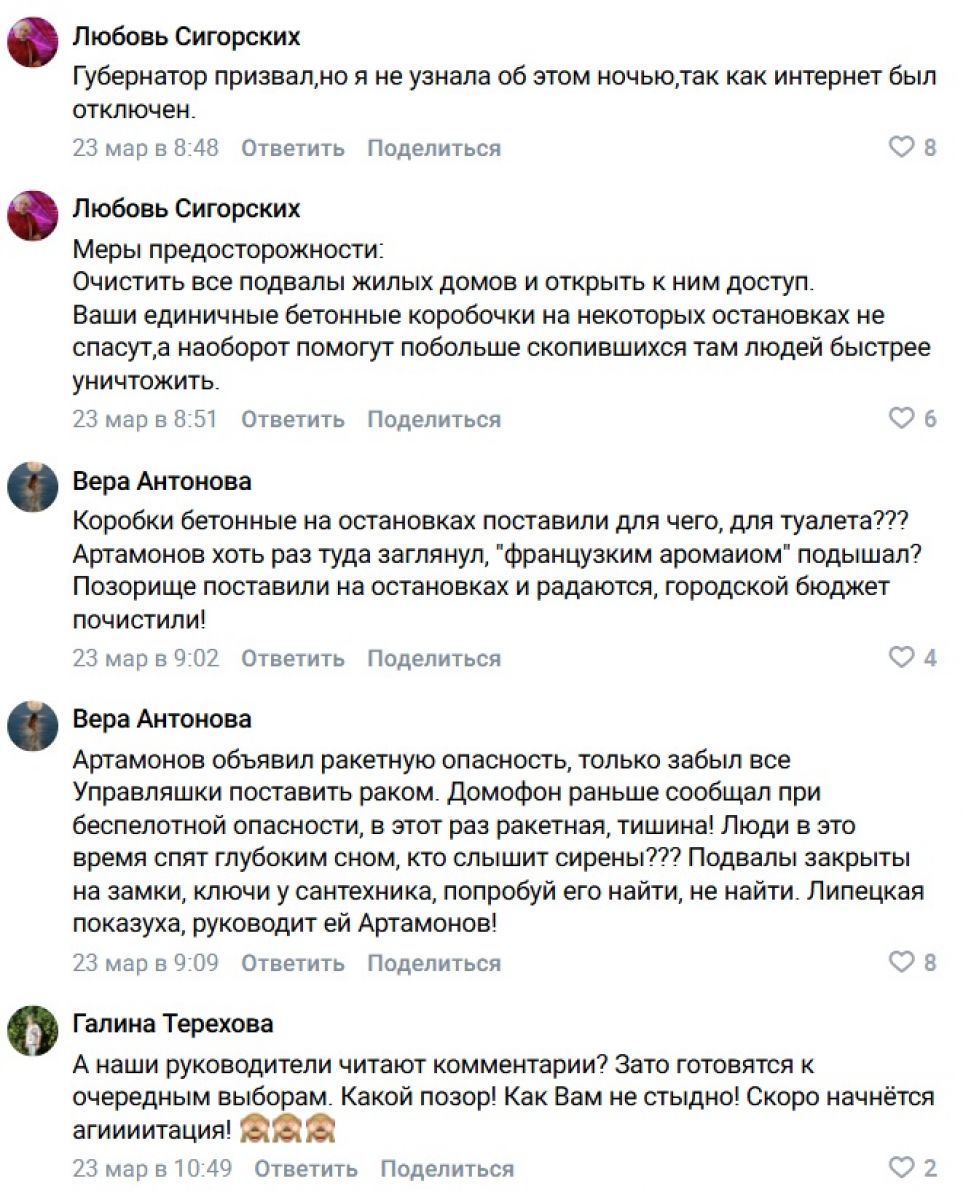Share the 9:09 comment via Поделиться
Viewport: 963px width, 1200px height.
[x=434, y=964]
